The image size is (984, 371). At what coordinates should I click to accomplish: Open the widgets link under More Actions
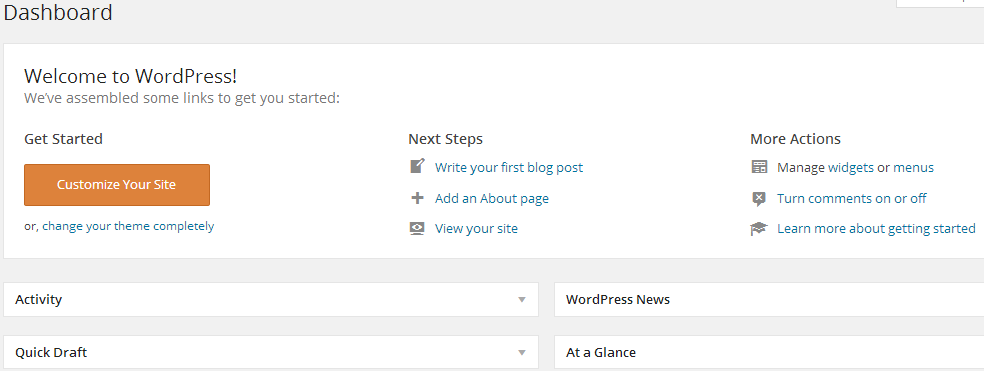click(x=851, y=168)
